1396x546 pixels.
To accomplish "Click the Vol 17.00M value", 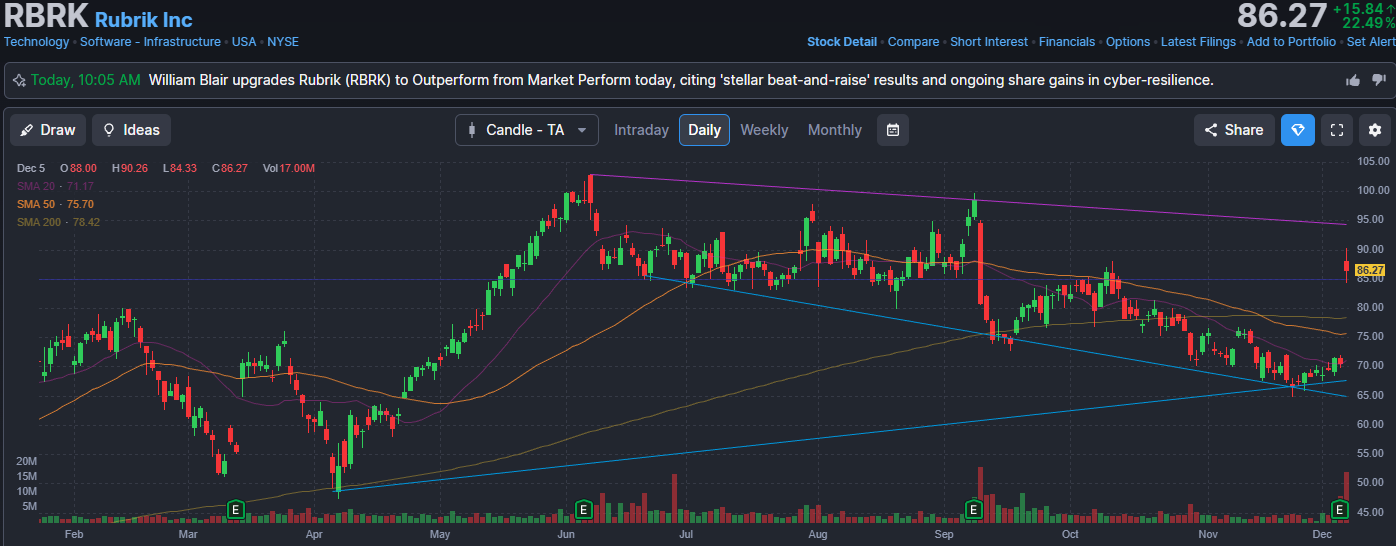I will (x=289, y=168).
